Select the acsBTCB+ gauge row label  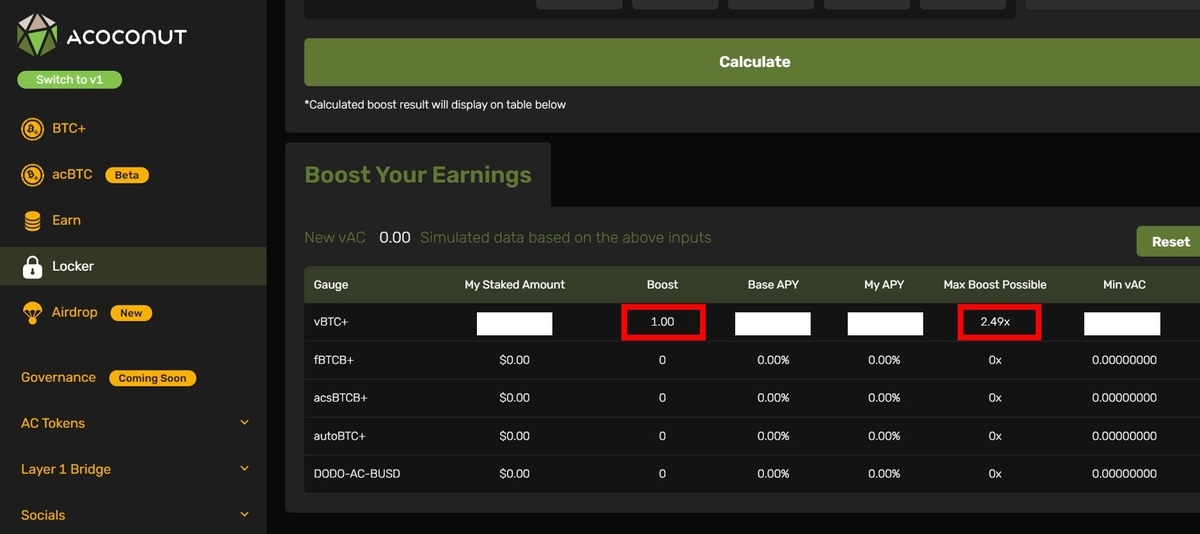pyautogui.click(x=341, y=398)
